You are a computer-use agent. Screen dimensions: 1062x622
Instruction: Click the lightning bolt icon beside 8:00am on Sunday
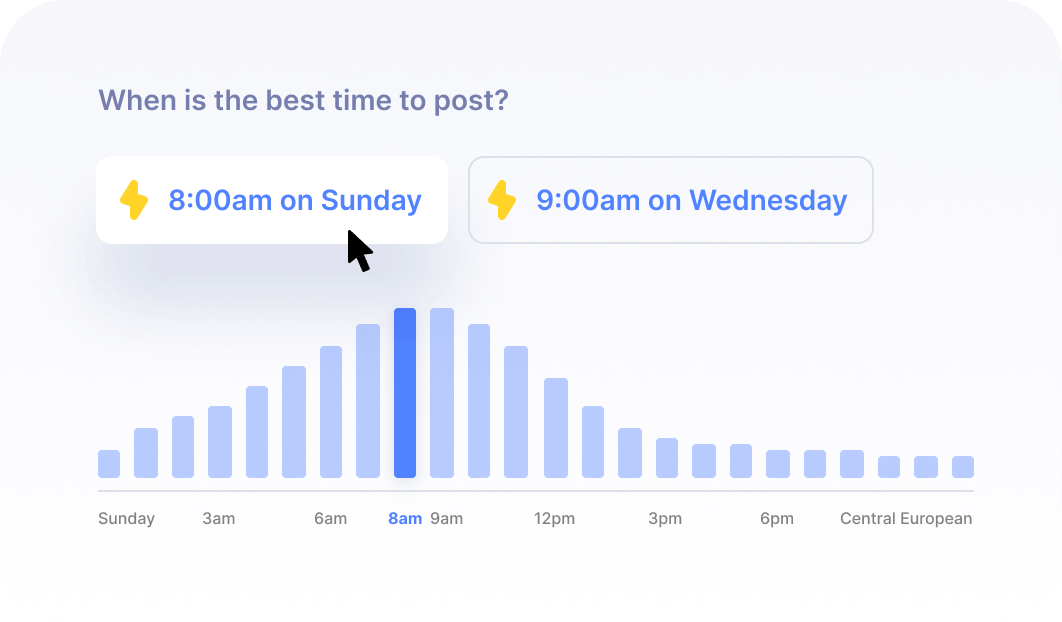click(134, 200)
